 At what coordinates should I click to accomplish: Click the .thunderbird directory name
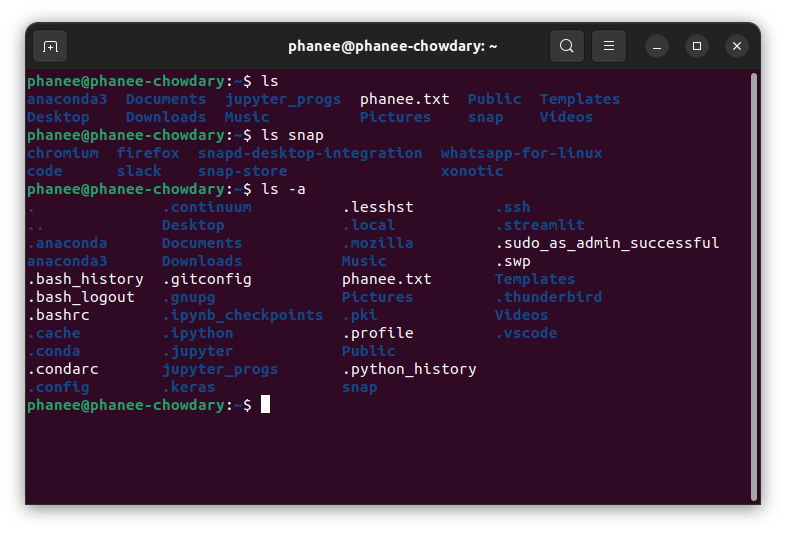click(x=548, y=297)
